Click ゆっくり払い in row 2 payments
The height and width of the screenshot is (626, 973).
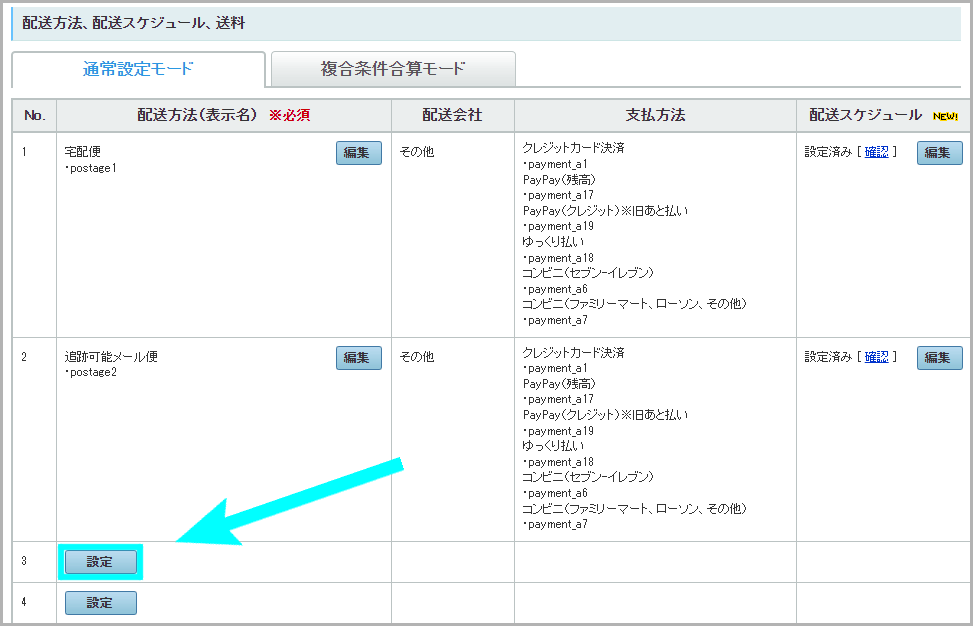point(553,445)
